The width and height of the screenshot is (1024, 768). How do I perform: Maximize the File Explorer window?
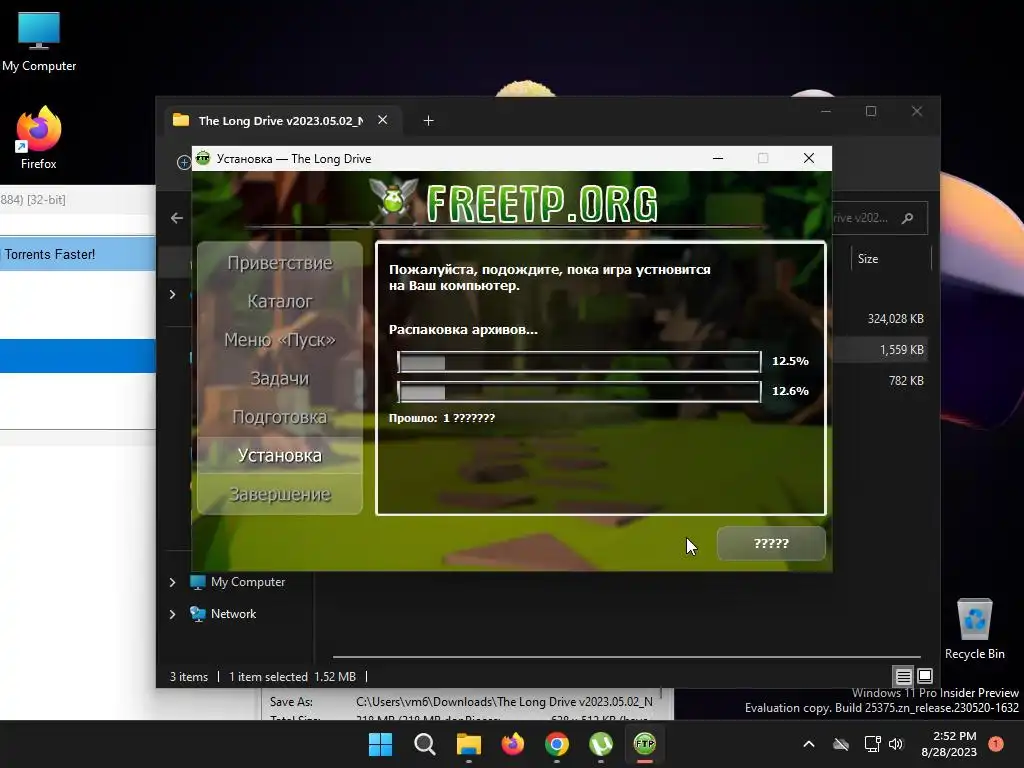click(x=871, y=111)
